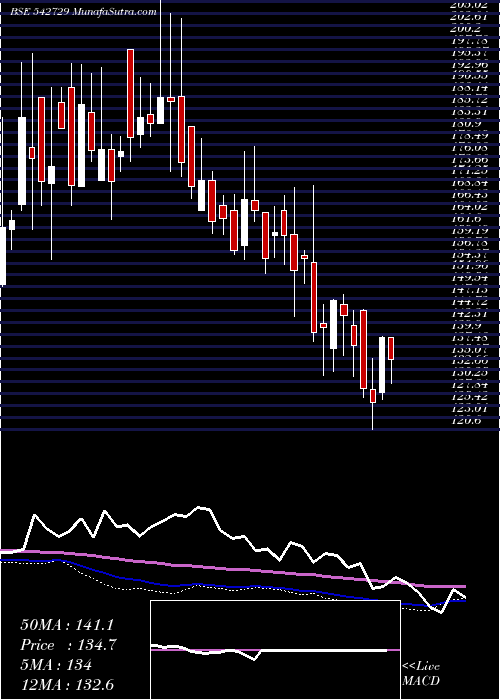The height and width of the screenshot is (700, 500).
Task: Click inside the MACD inset chart box
Action: [x=275, y=650]
